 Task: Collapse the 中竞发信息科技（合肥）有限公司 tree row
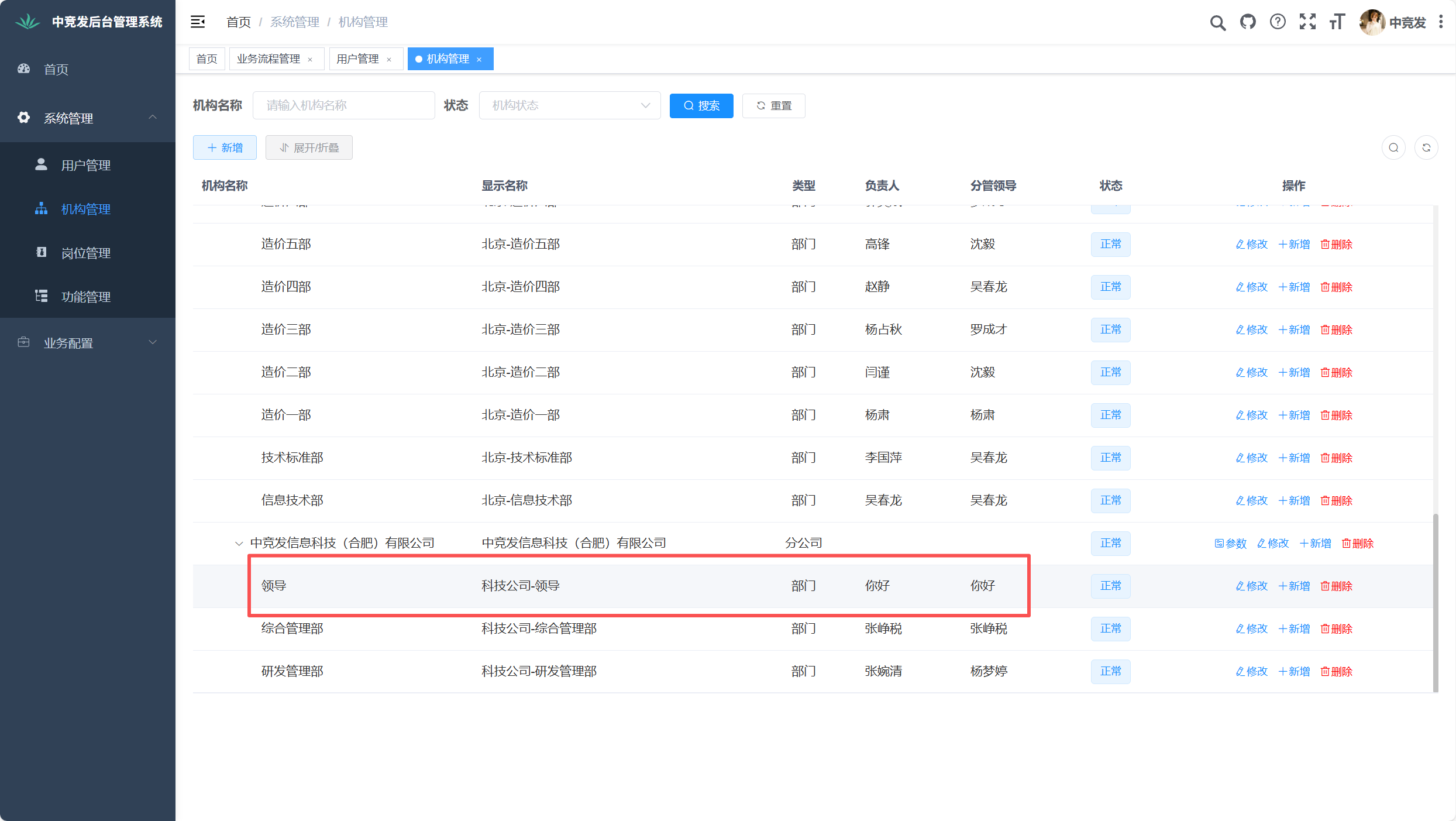[x=239, y=544]
